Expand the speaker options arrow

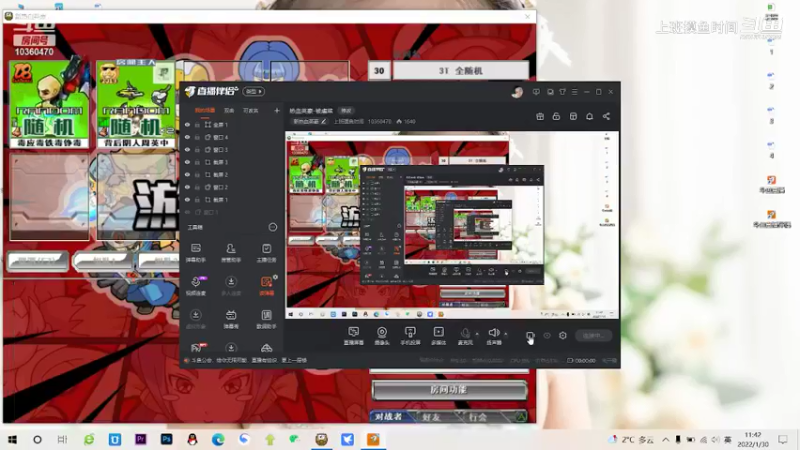[x=506, y=334]
